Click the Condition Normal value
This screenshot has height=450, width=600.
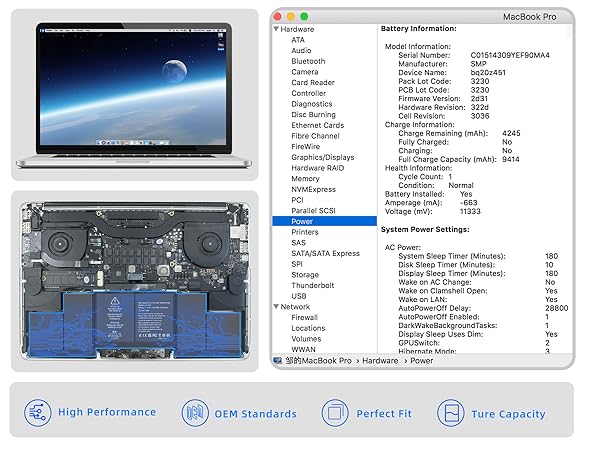pos(461,185)
